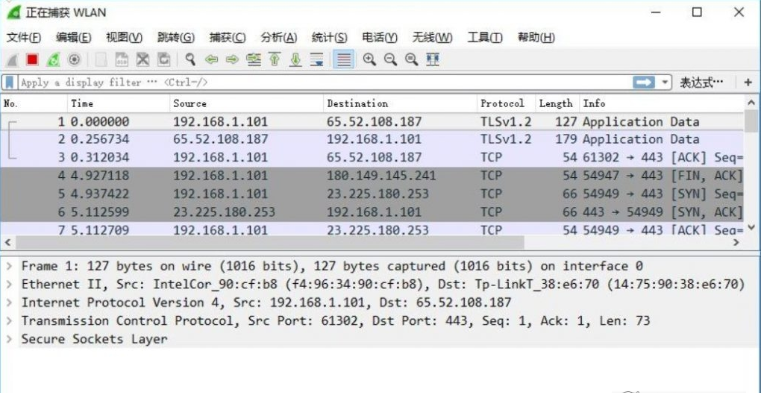Select packet 3 TCP 61302 → 443 ACK
The image size is (764, 393).
coord(373,157)
